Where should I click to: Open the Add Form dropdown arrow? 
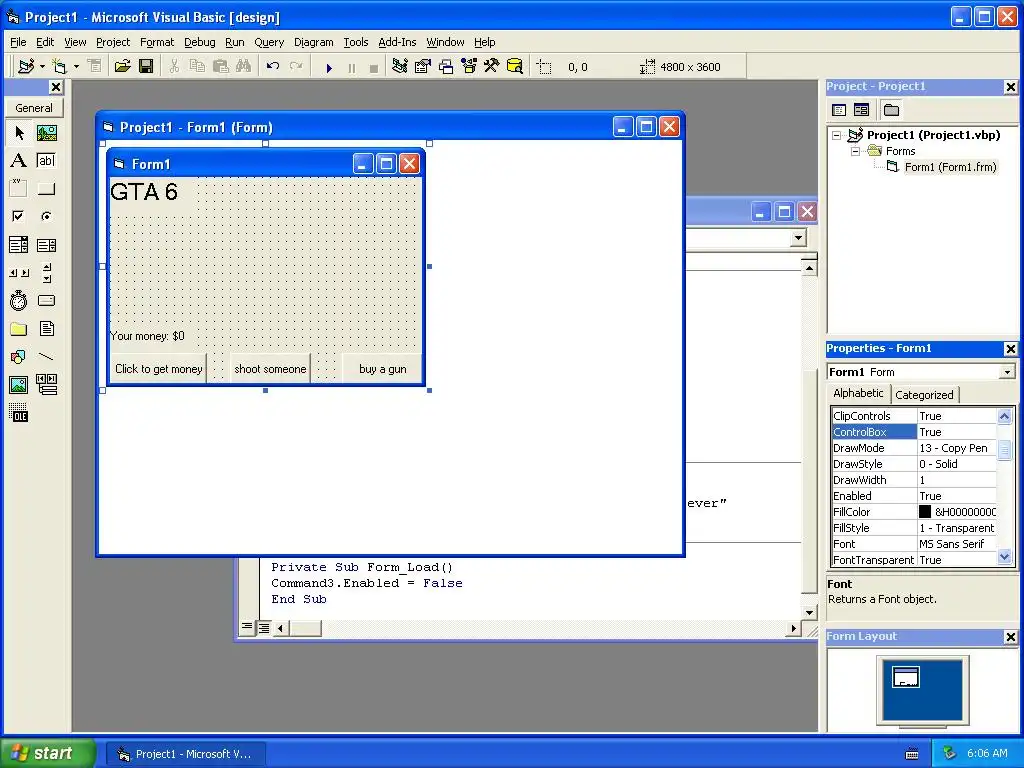click(x=76, y=67)
